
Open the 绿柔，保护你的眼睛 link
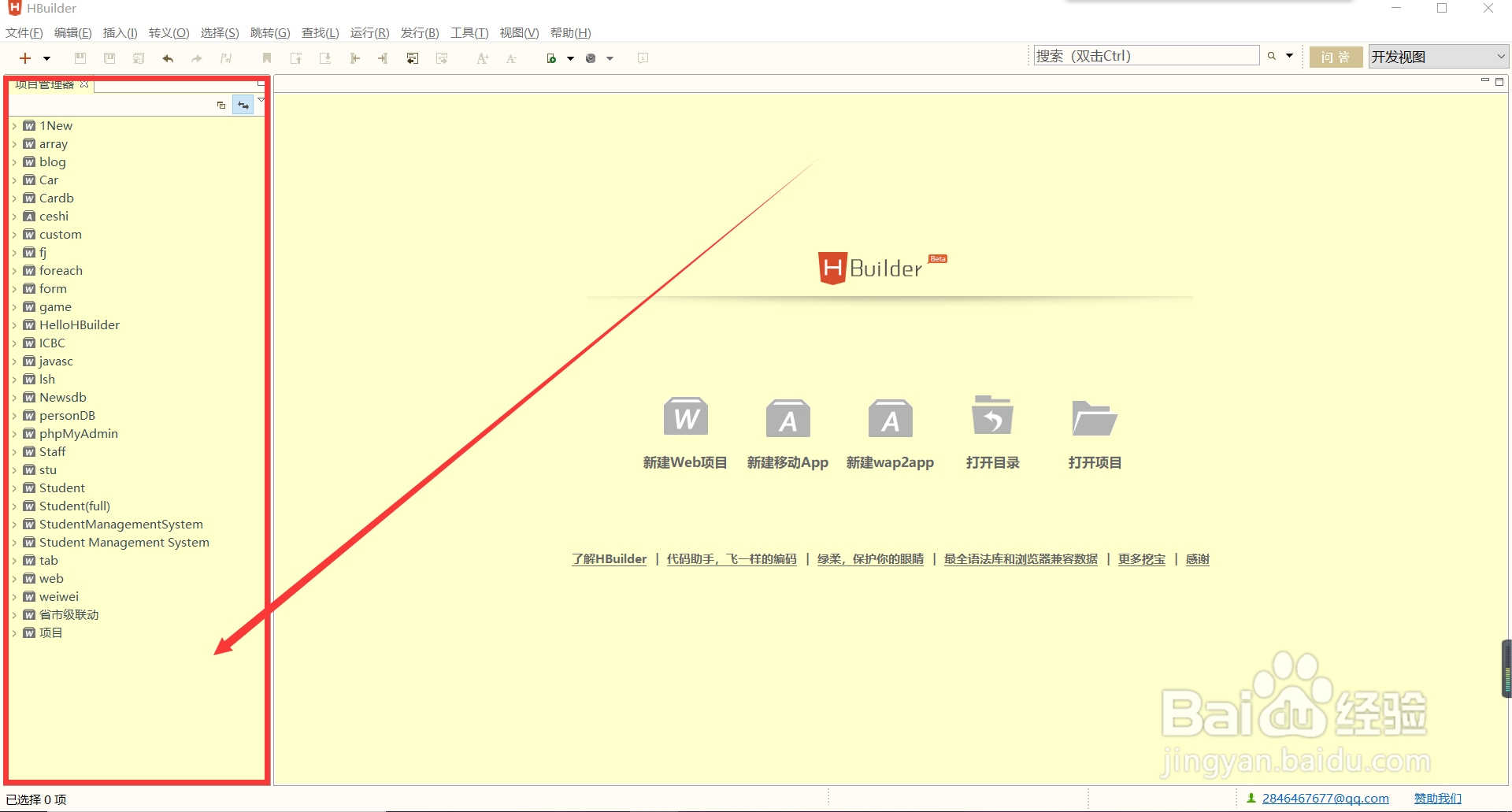[x=870, y=559]
